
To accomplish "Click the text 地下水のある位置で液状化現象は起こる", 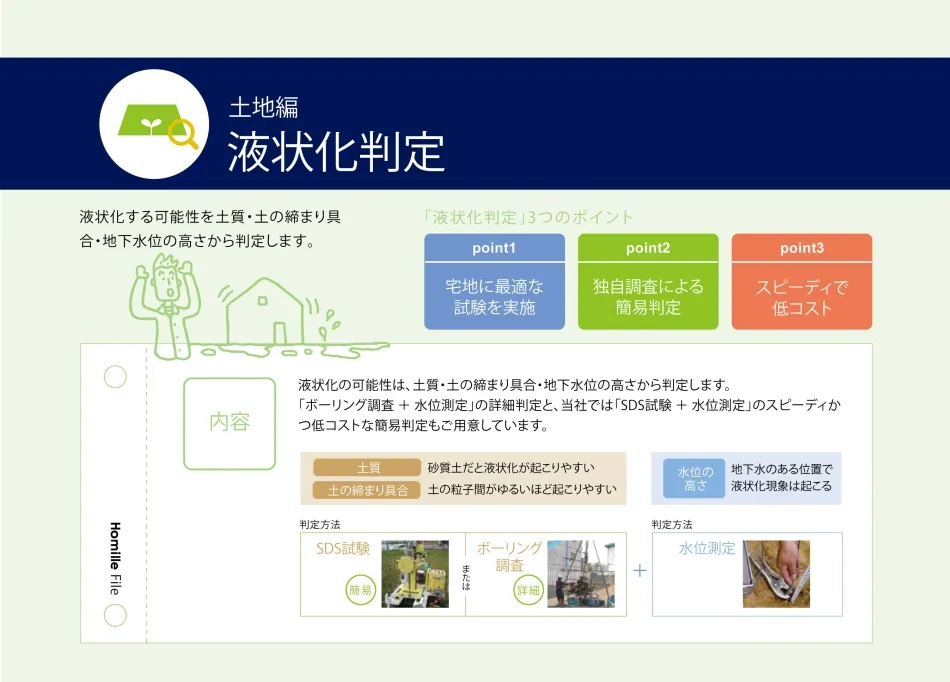I will (782, 477).
